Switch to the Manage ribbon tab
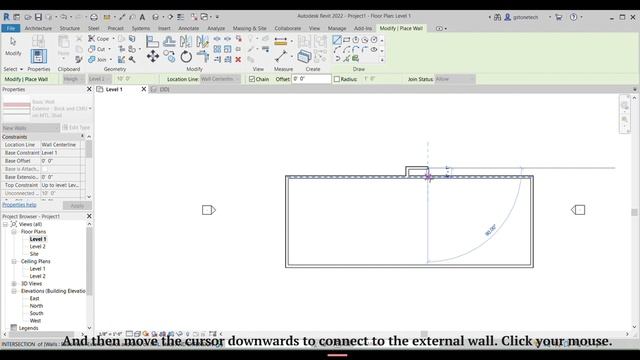The width and height of the screenshot is (640, 360). (x=337, y=28)
